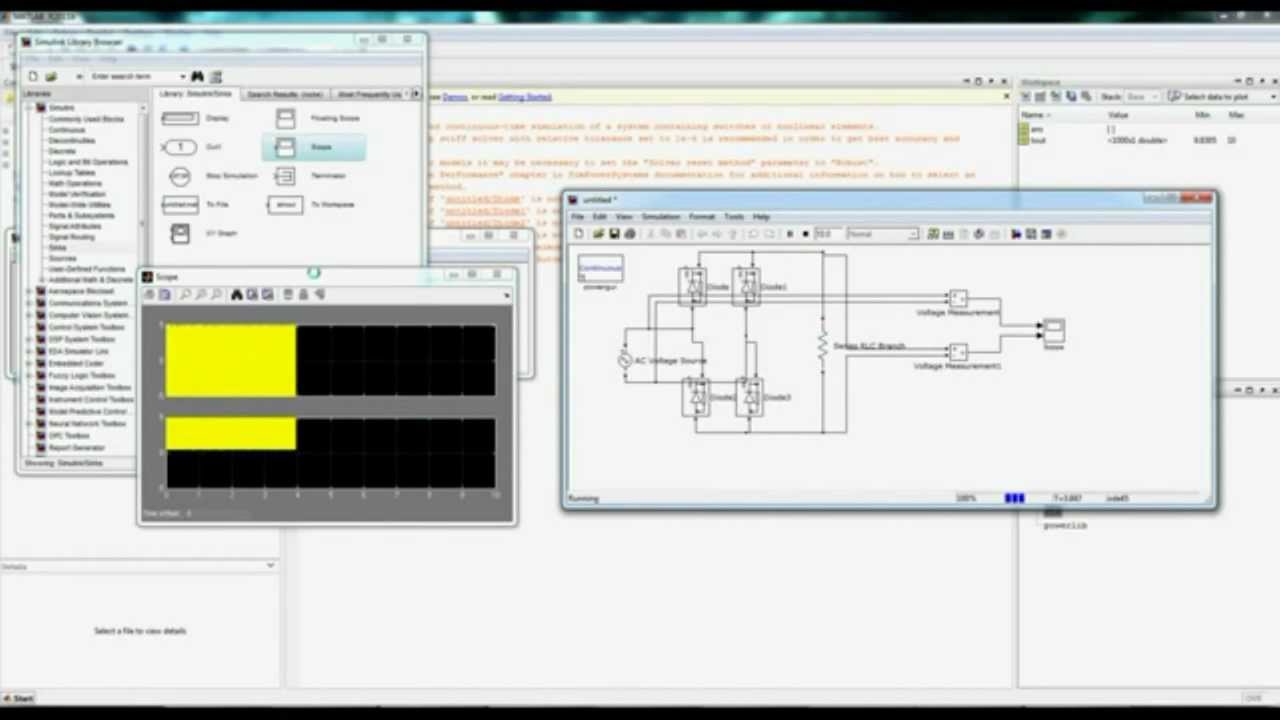Click the powergui Continuous block in model
This screenshot has height=720, width=1280.
600,269
